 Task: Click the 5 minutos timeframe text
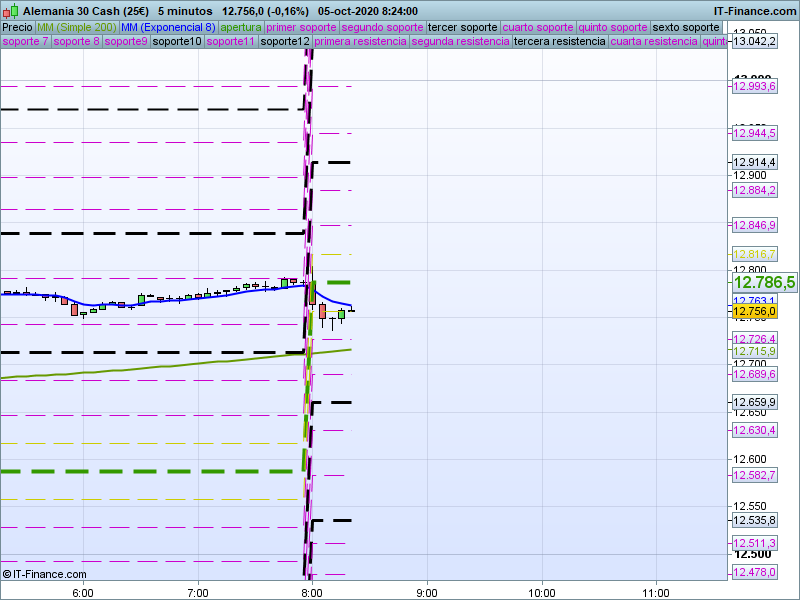pyautogui.click(x=185, y=10)
